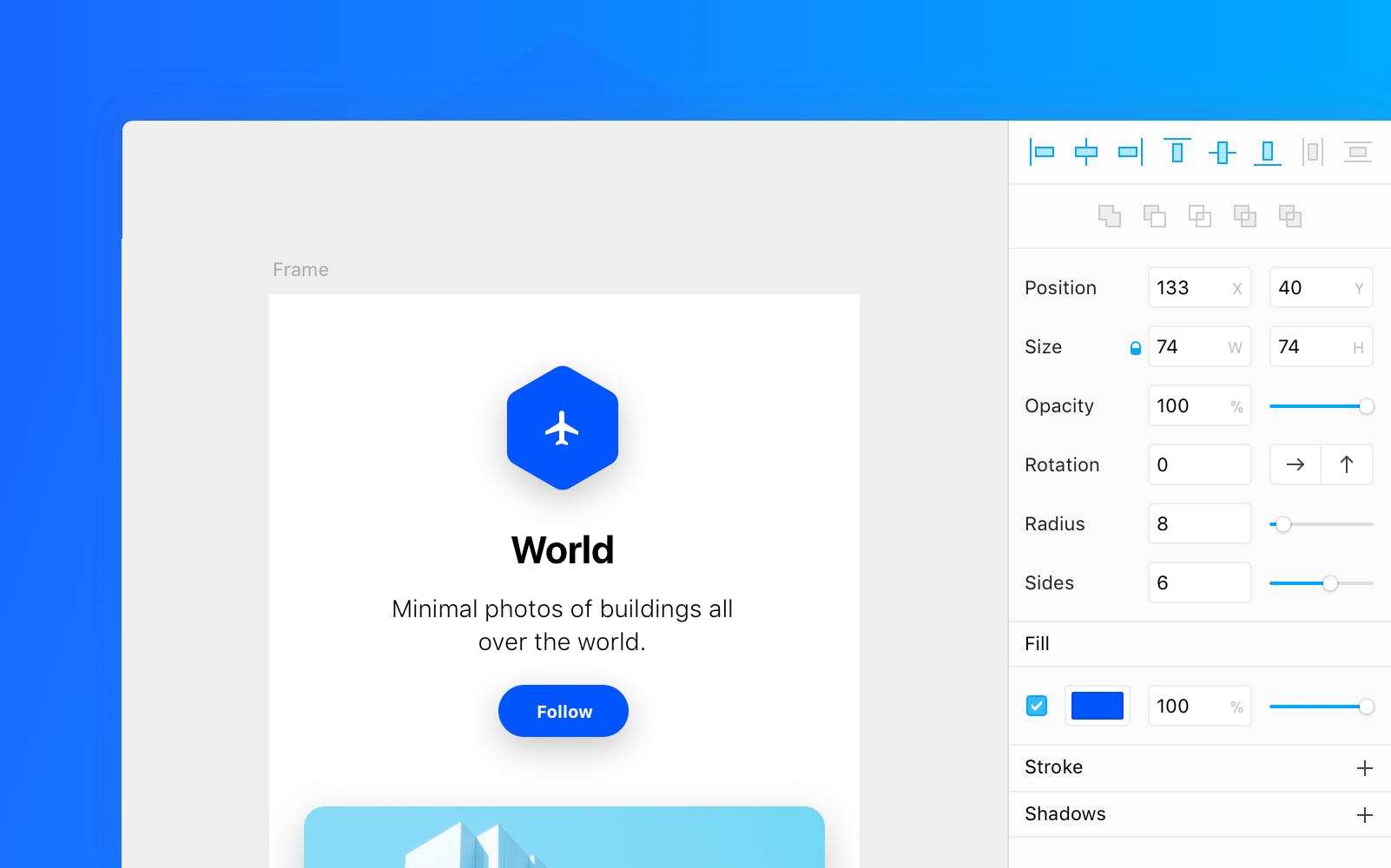The height and width of the screenshot is (868, 1391).
Task: Add a stroke with the plus icon
Action: click(1365, 768)
